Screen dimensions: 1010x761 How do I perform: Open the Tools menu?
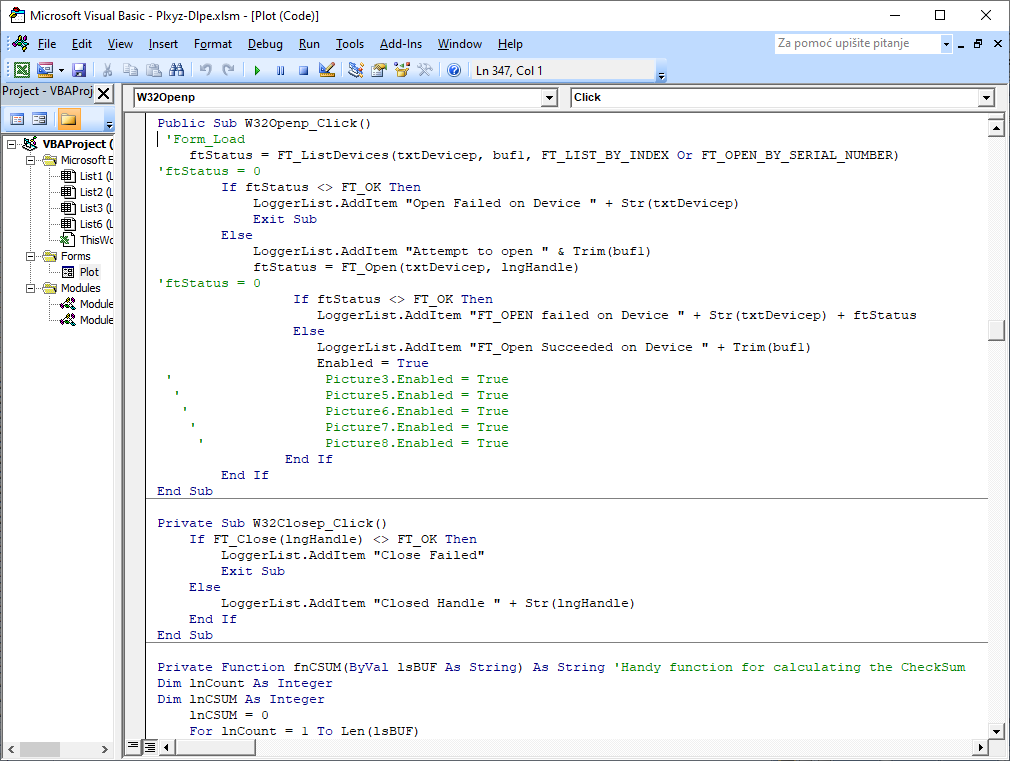350,44
